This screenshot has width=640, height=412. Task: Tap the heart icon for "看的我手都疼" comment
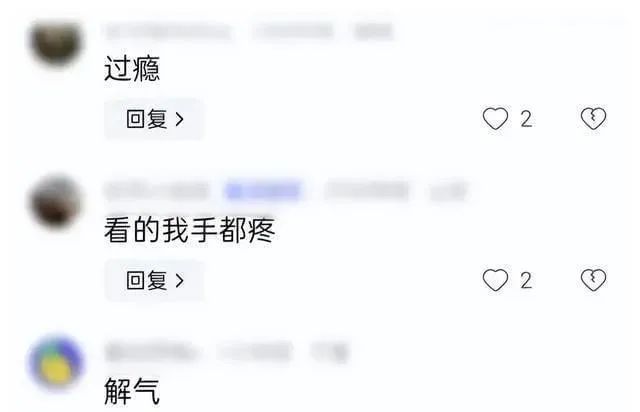[x=495, y=280]
